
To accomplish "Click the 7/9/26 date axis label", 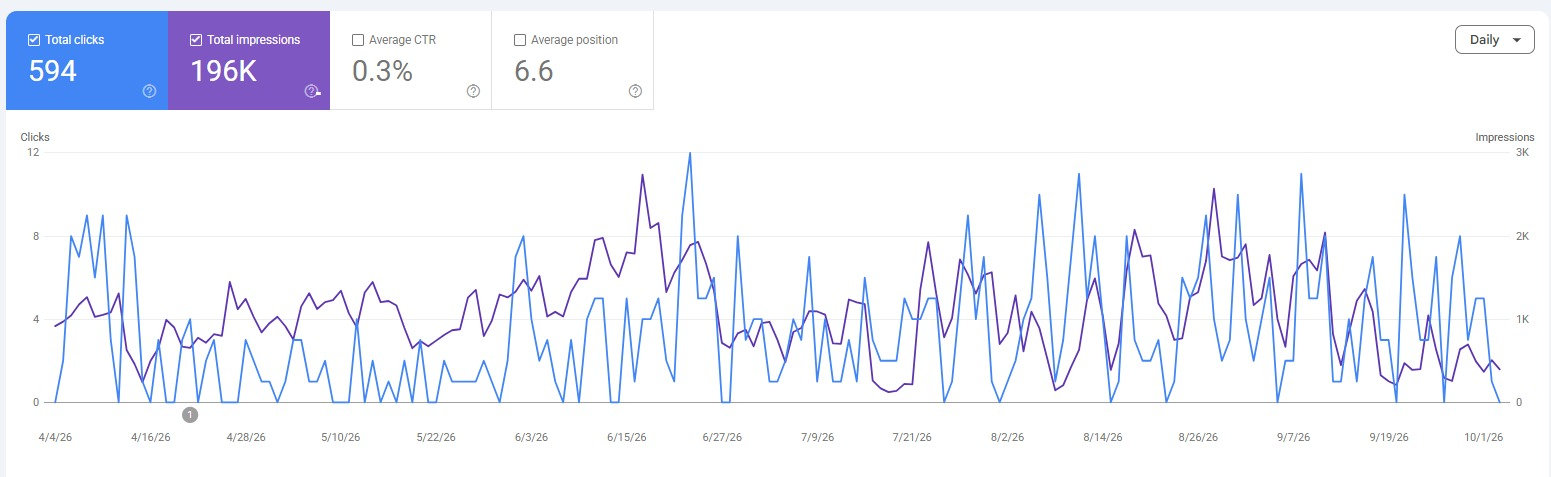I will coord(817,437).
